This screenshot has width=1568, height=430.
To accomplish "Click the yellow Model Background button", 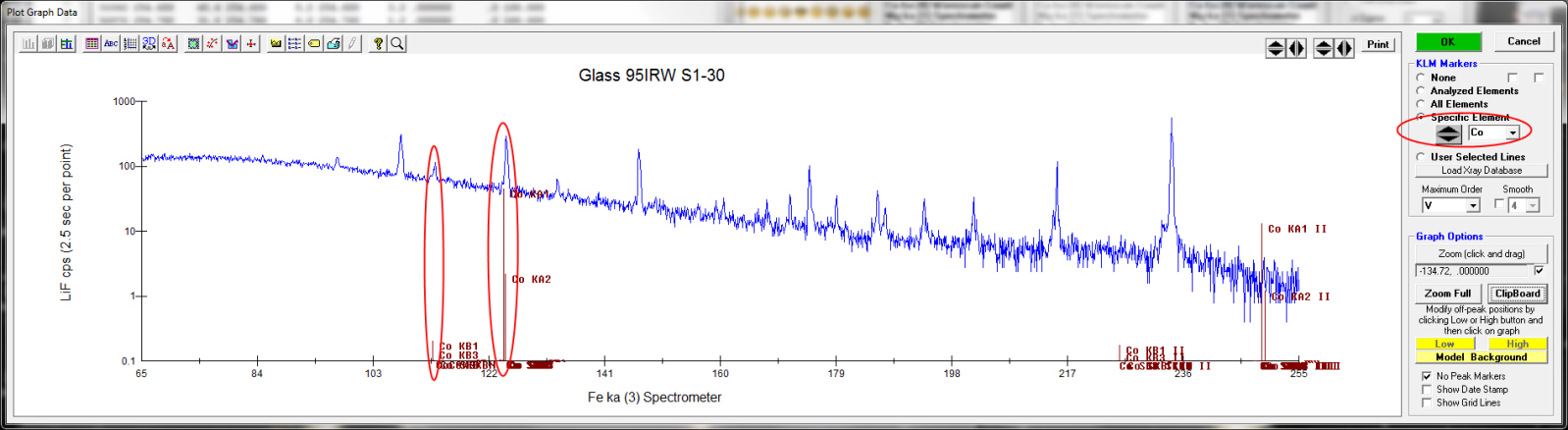I will tap(1481, 357).
